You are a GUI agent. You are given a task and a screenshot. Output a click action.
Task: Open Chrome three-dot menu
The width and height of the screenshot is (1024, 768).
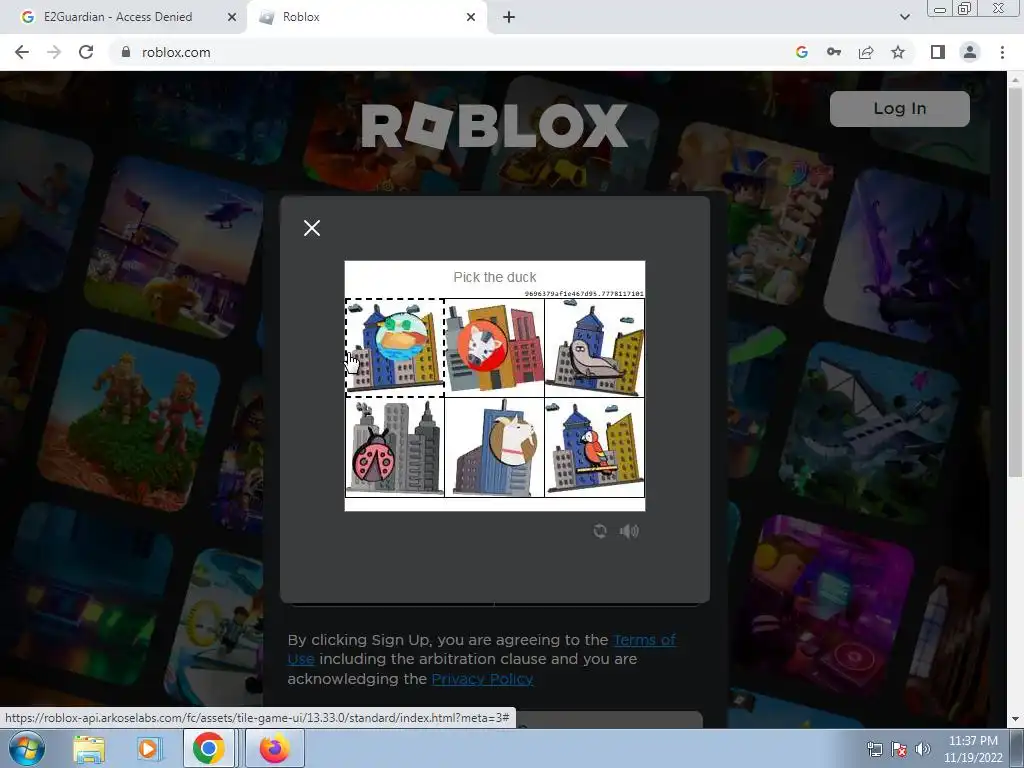click(1002, 52)
